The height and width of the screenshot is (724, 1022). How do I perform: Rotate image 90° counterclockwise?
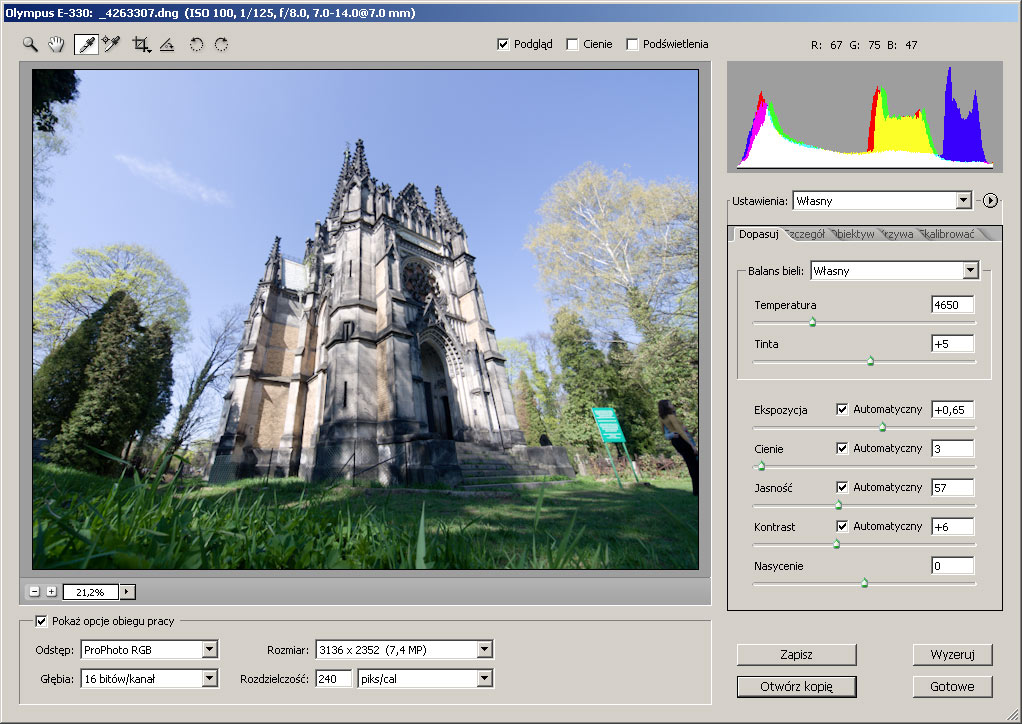click(x=196, y=45)
